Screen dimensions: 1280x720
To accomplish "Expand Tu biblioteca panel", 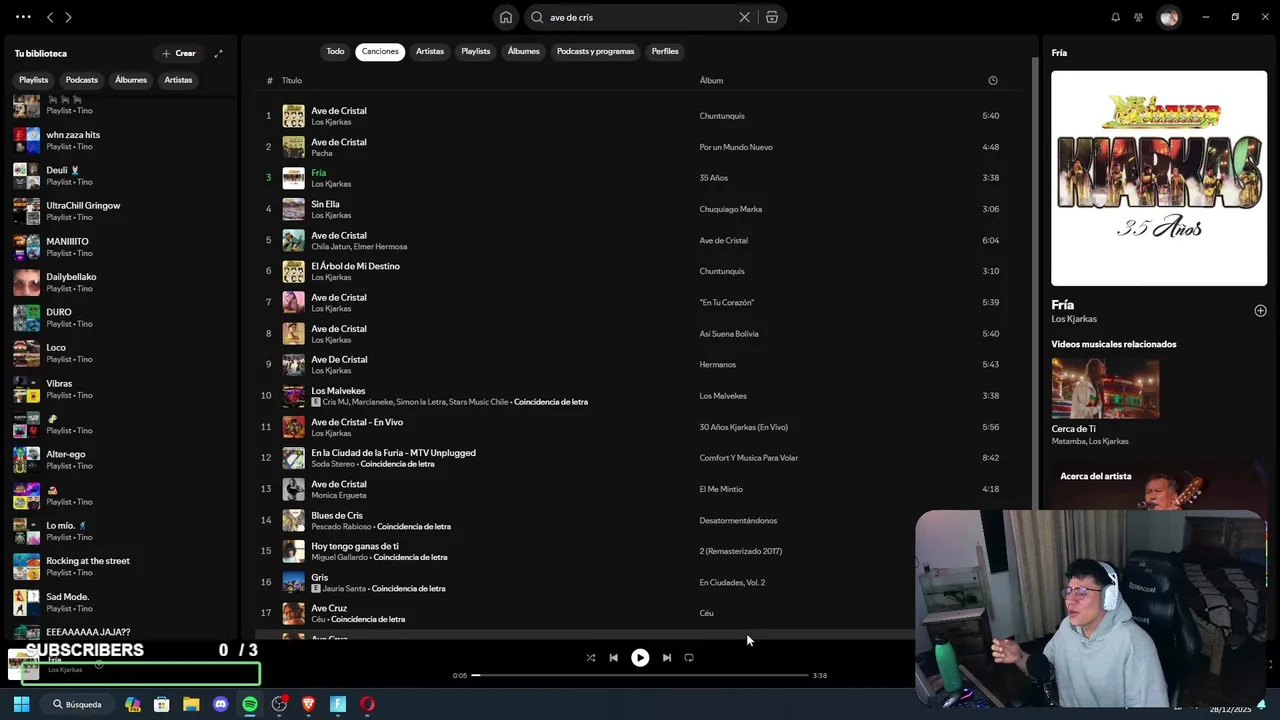I will 218,53.
